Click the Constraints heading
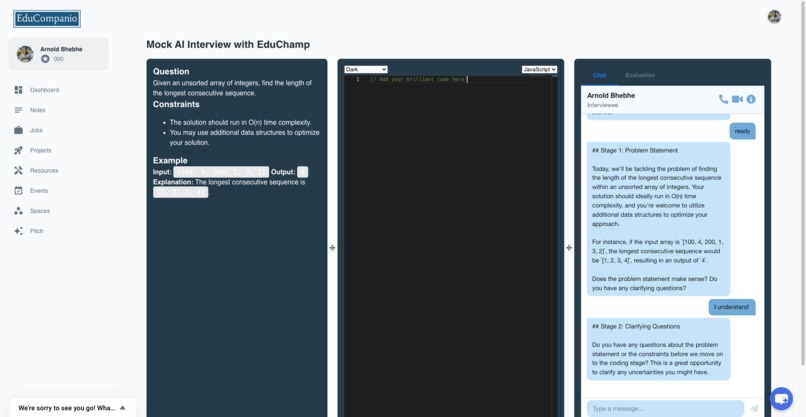The width and height of the screenshot is (806, 417). [176, 104]
